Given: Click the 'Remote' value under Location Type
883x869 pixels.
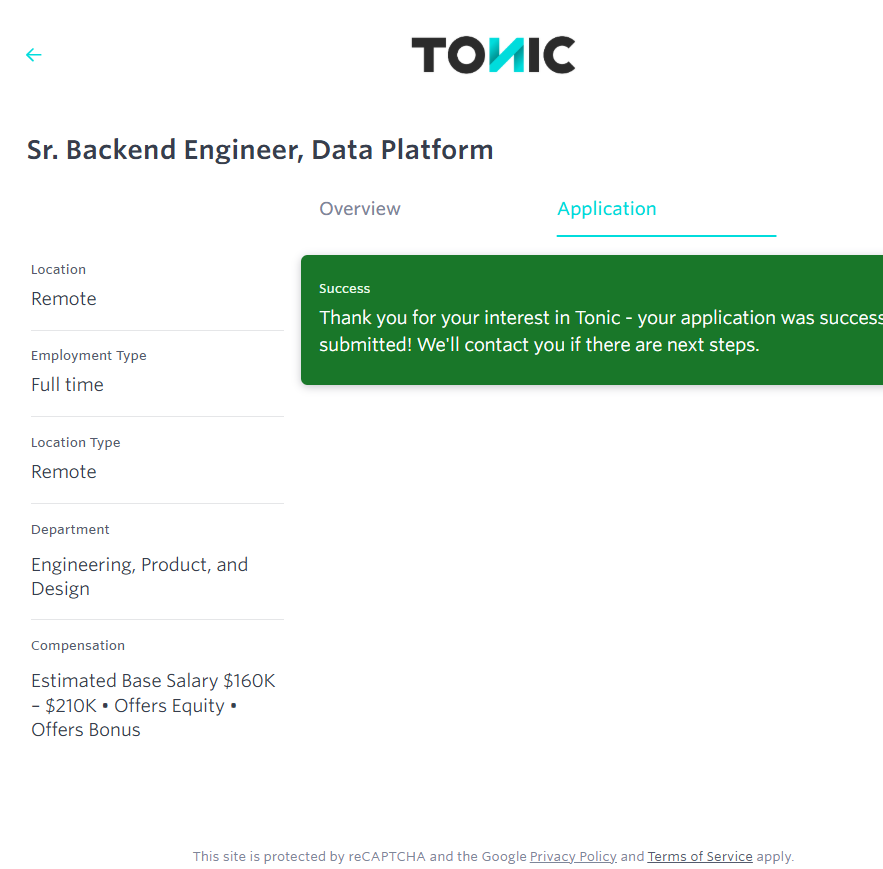Looking at the screenshot, I should click(64, 472).
